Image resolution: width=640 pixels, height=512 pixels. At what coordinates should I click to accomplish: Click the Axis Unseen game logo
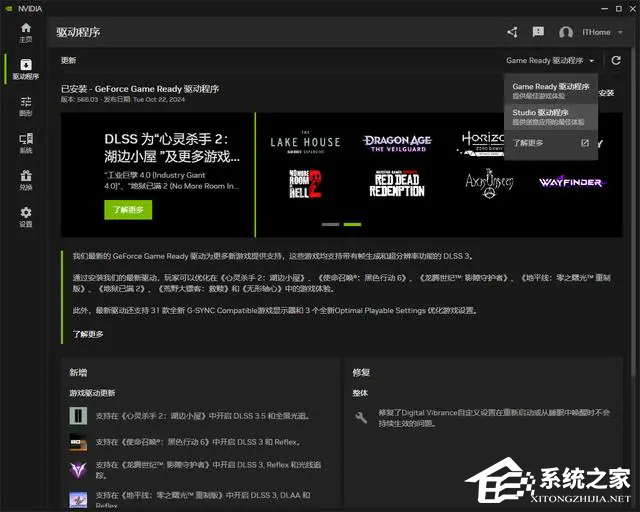point(489,183)
